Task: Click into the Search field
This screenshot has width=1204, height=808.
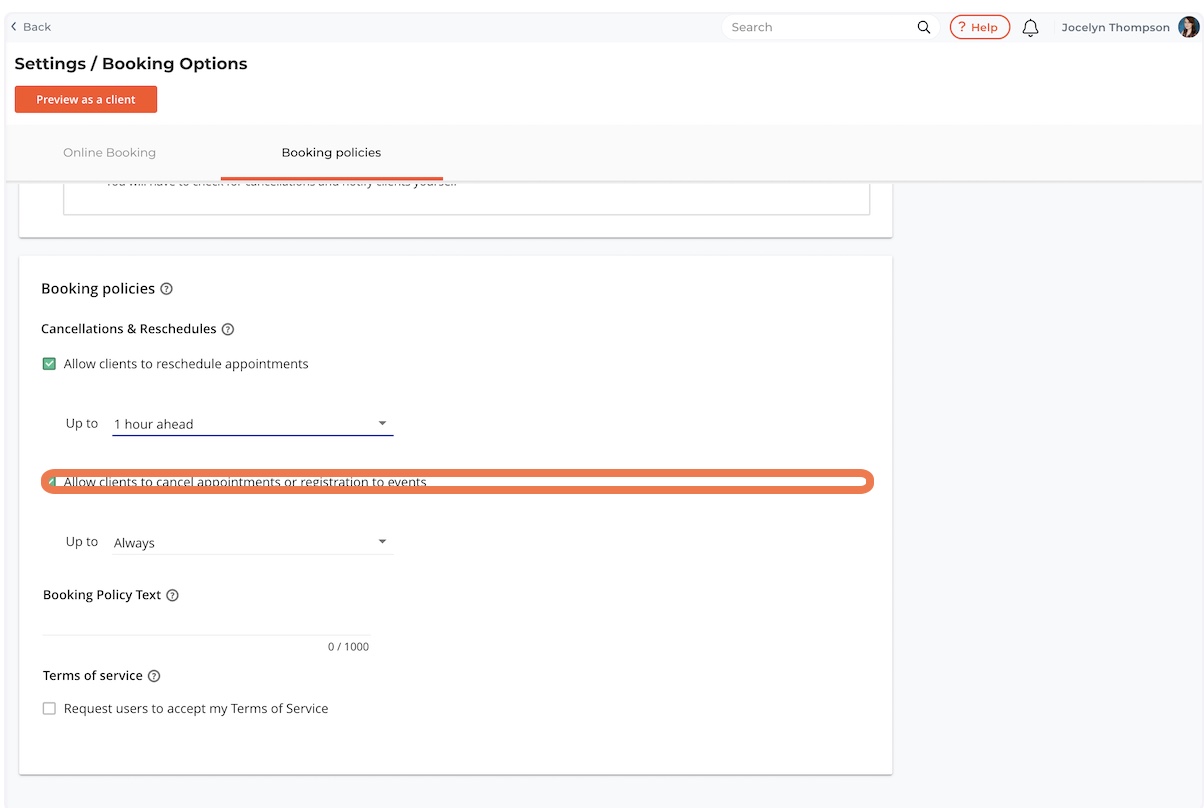Action: coord(820,28)
